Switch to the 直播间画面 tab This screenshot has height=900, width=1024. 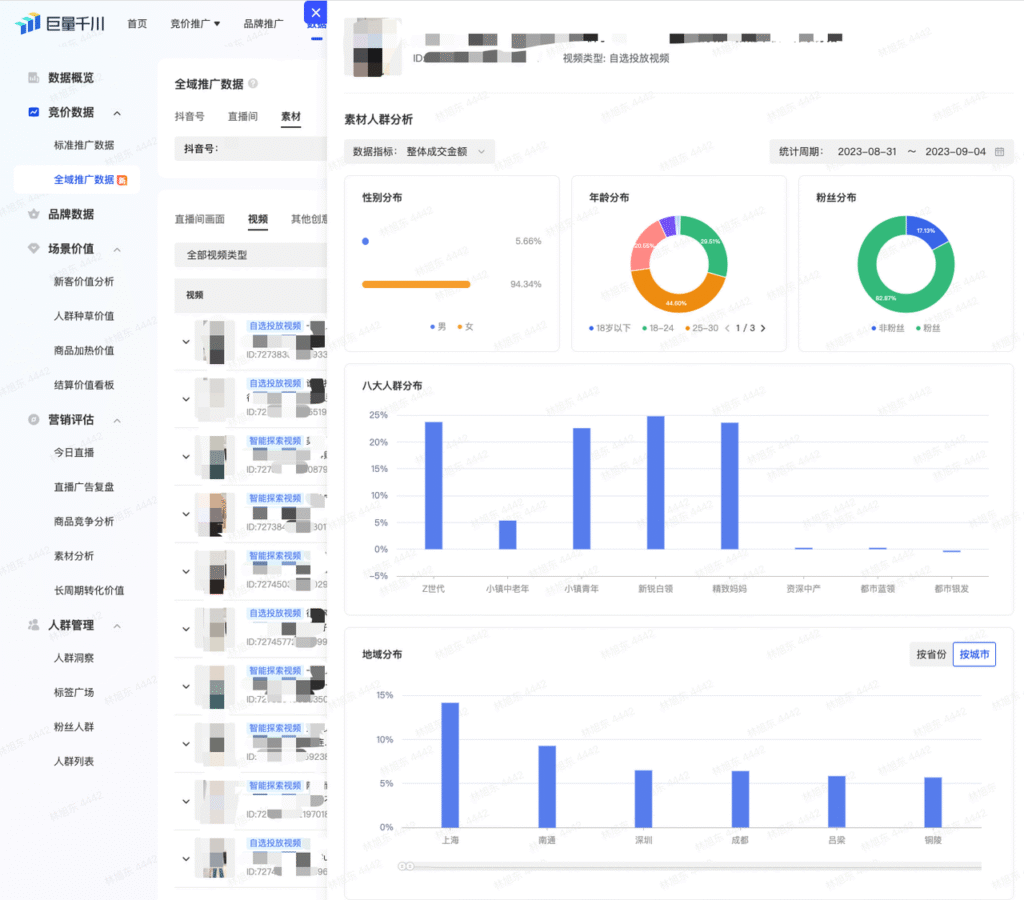[x=199, y=219]
